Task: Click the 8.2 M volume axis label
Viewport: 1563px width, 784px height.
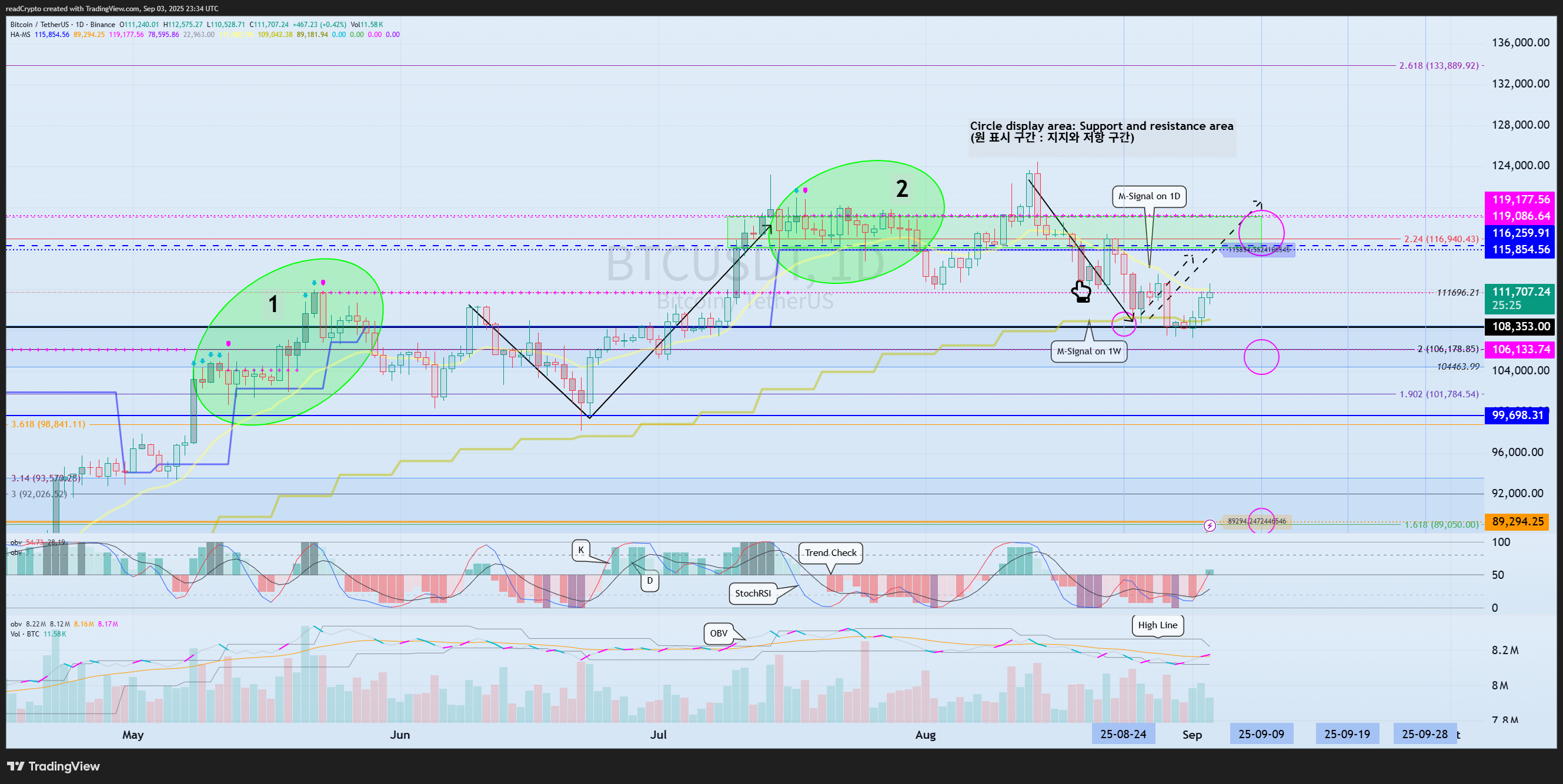Action: pos(1505,650)
